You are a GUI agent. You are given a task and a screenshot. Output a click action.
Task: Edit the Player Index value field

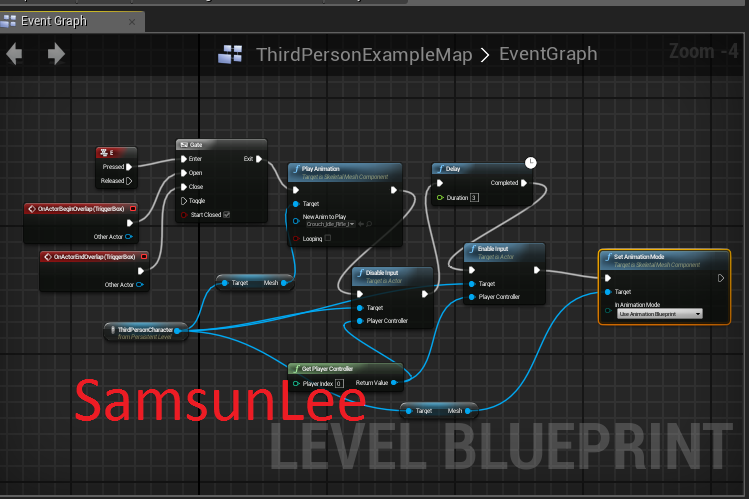339,383
